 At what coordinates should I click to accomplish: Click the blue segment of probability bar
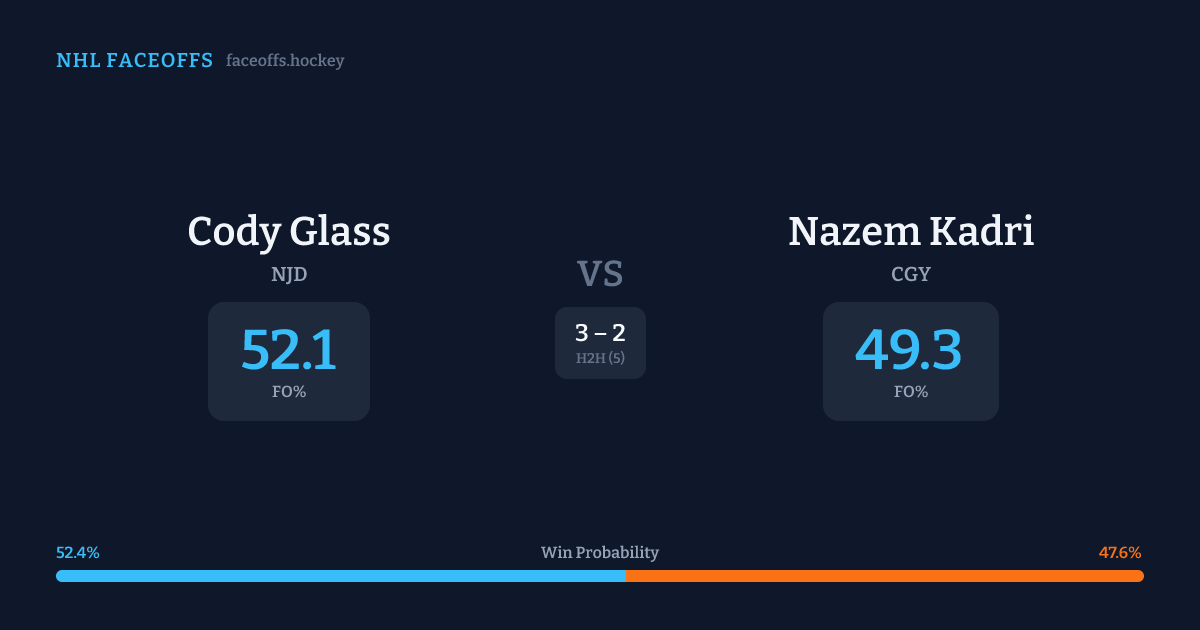pyautogui.click(x=340, y=576)
